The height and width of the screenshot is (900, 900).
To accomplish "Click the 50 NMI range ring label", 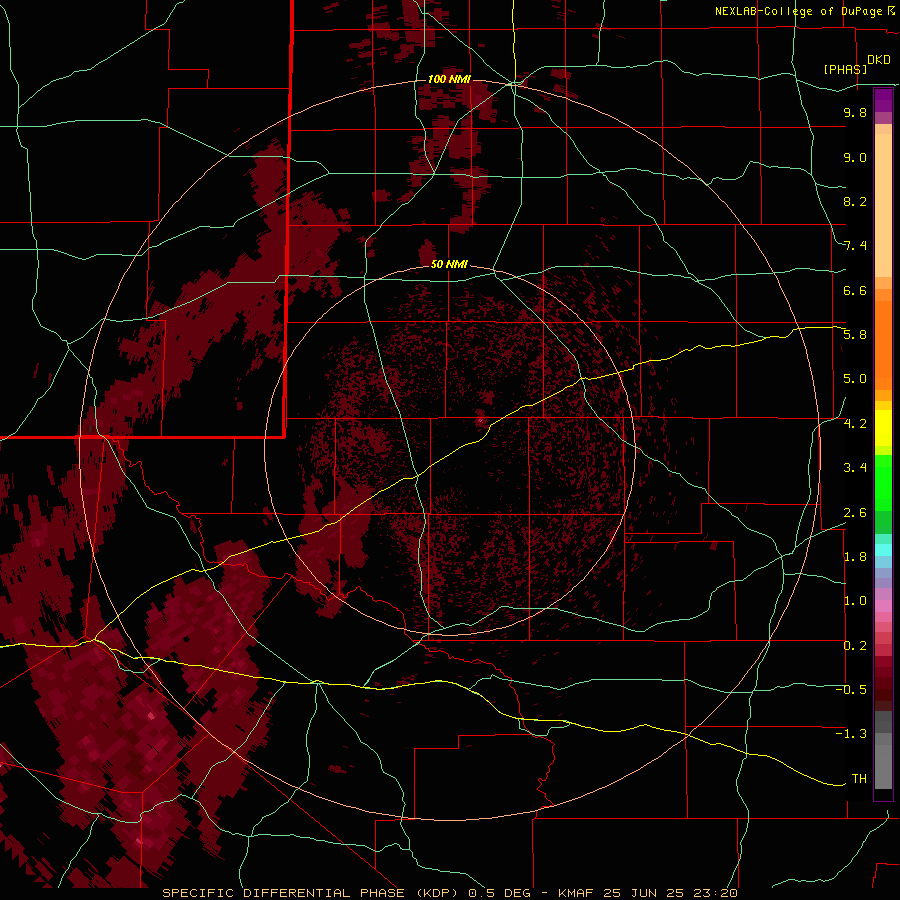I will click(449, 264).
